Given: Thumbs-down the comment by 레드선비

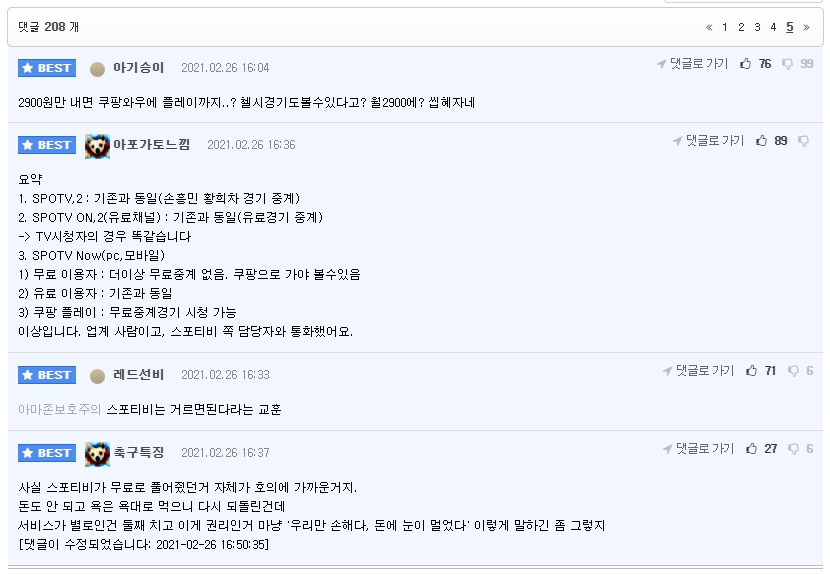Looking at the screenshot, I should click(793, 371).
